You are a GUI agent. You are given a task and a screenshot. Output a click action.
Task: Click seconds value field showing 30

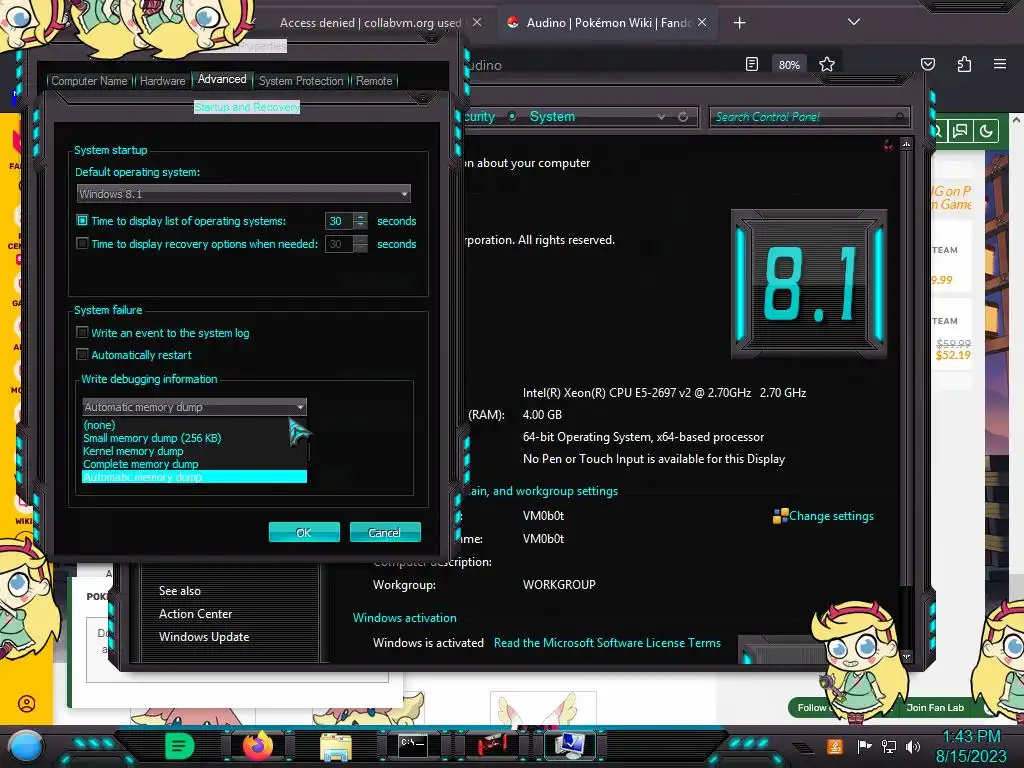click(339, 221)
